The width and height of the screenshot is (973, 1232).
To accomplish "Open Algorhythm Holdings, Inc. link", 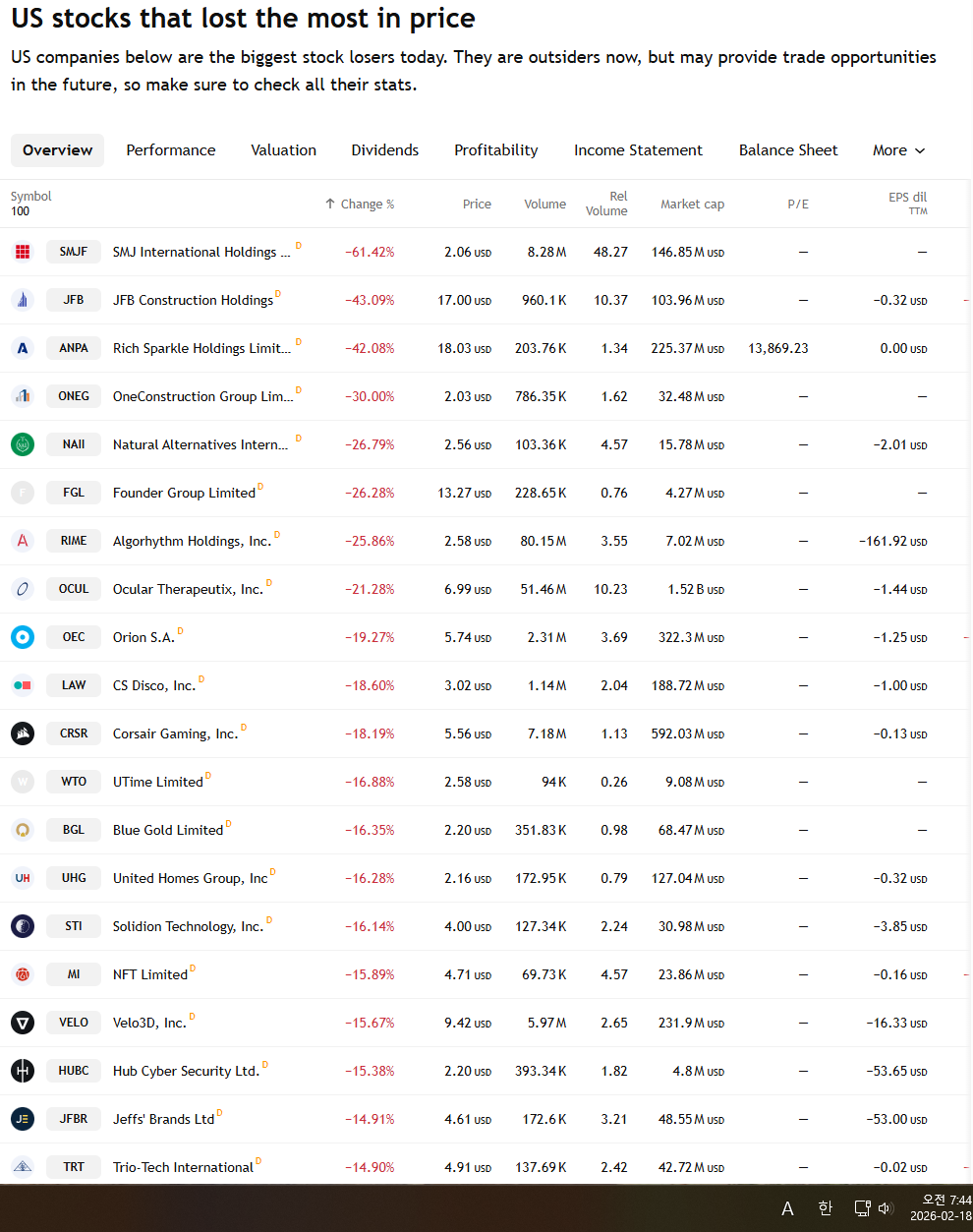I will [192, 542].
